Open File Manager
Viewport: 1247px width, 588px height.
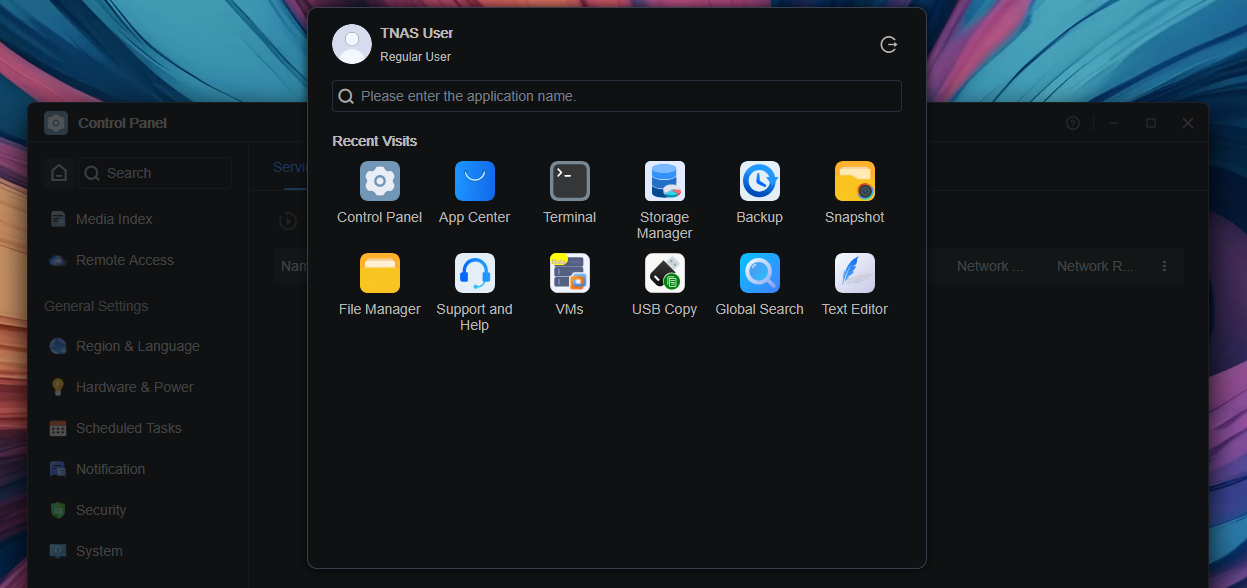(379, 273)
